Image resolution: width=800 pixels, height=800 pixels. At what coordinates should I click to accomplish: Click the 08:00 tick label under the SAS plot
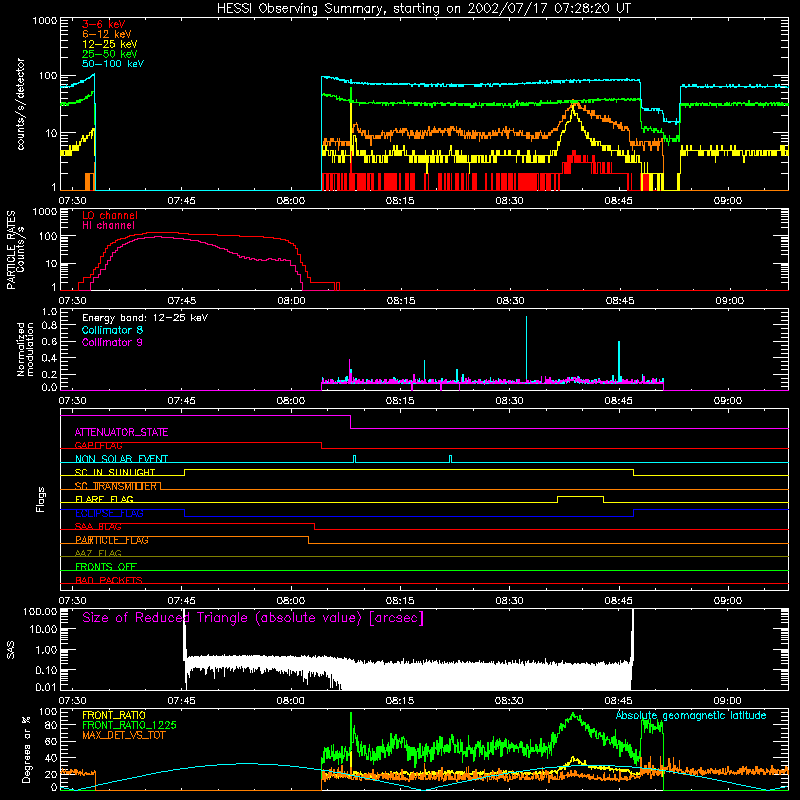pos(291,701)
